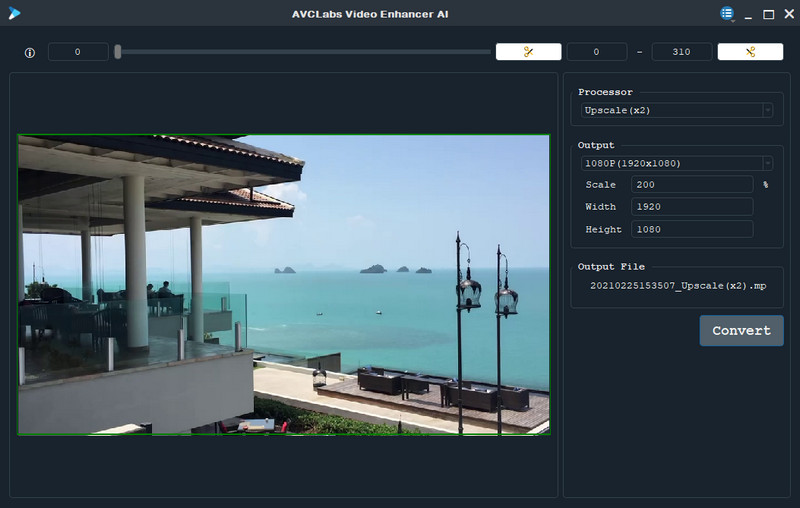Open the AVCLabs logo icon in title bar
The image size is (800, 508).
click(14, 13)
